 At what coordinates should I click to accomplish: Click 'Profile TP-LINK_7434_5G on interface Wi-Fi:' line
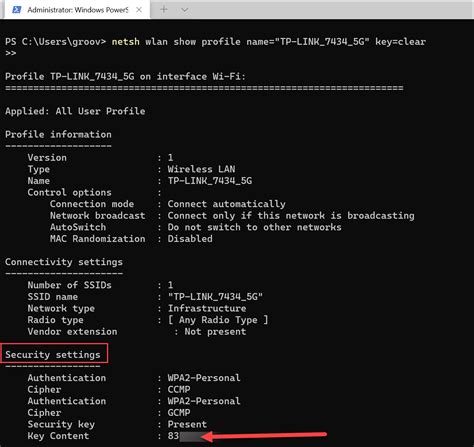(125, 76)
